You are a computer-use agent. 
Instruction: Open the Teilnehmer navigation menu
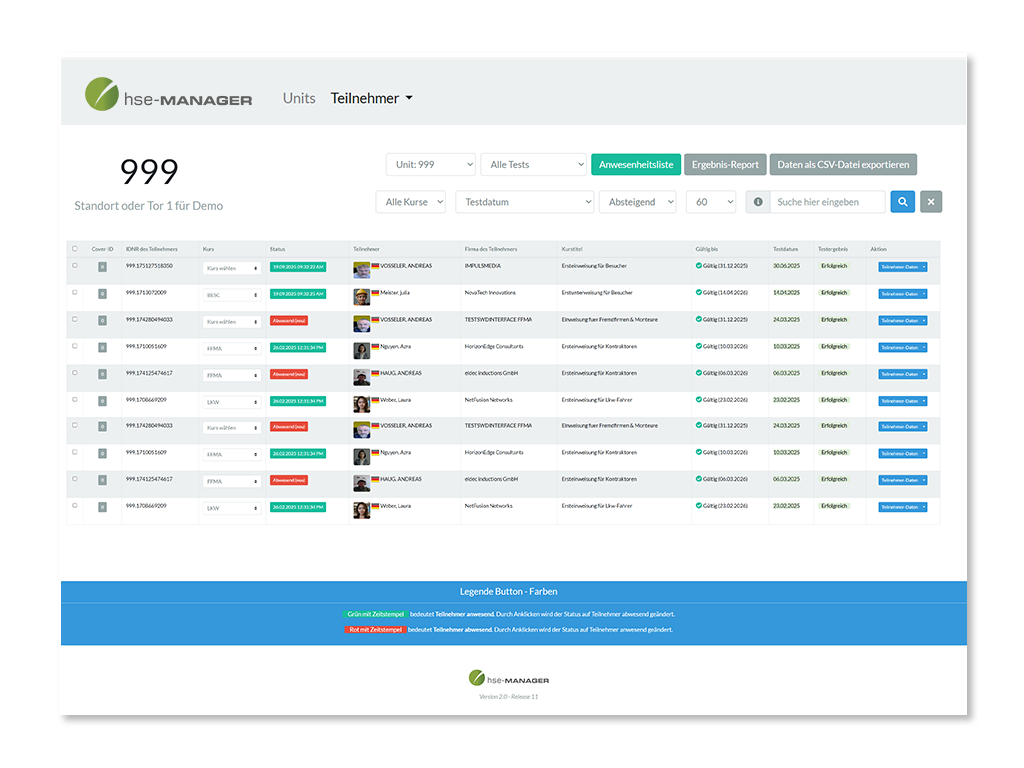click(x=371, y=98)
